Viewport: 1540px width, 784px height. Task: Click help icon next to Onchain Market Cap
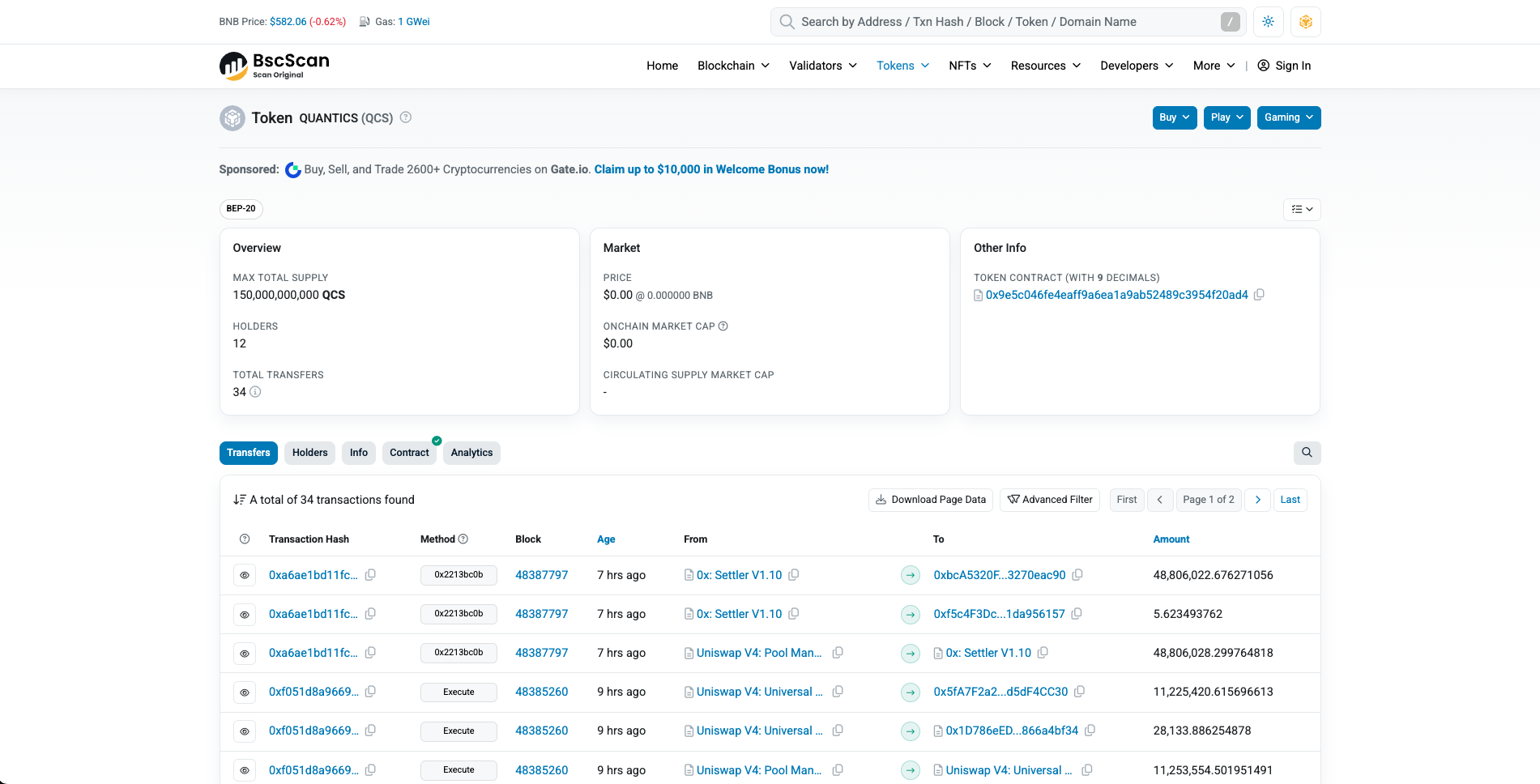(723, 326)
